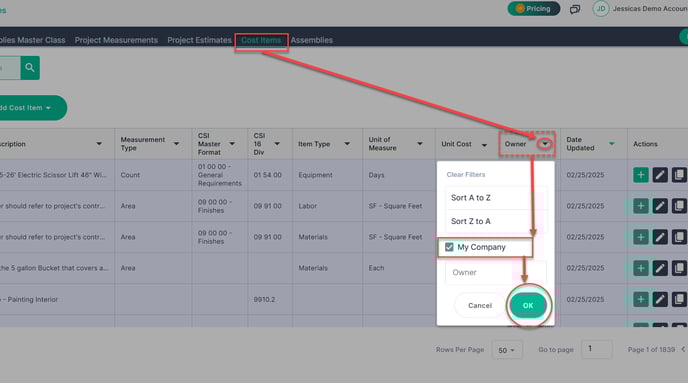Click the '01 00 00 - General Requirements' cell

pos(219,175)
